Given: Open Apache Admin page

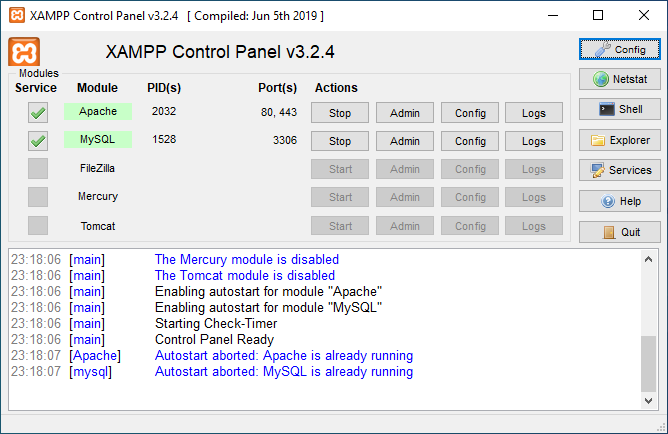Looking at the screenshot, I should point(405,113).
